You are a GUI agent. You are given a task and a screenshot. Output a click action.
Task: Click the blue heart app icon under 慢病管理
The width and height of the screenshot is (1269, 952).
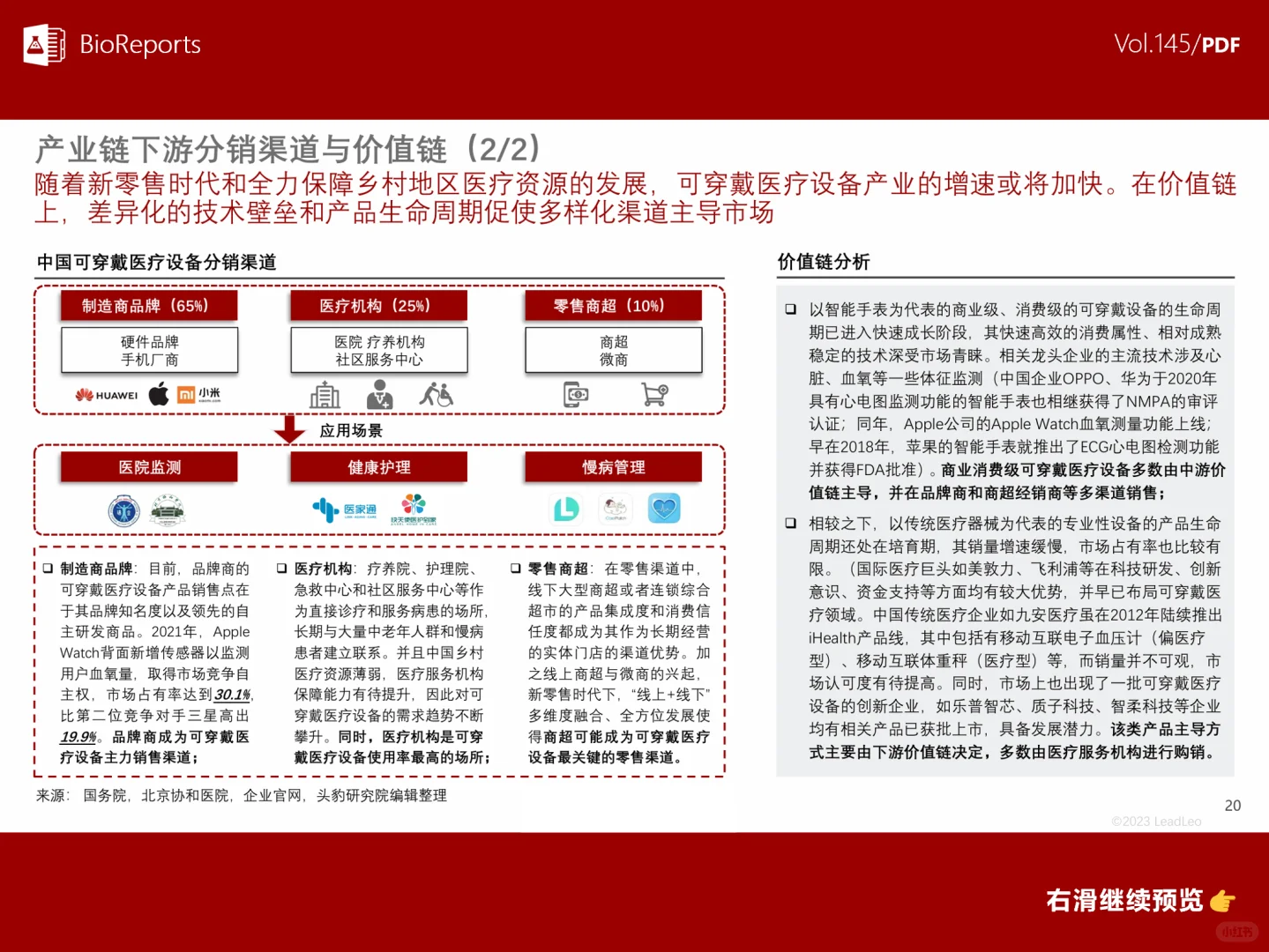[x=665, y=508]
